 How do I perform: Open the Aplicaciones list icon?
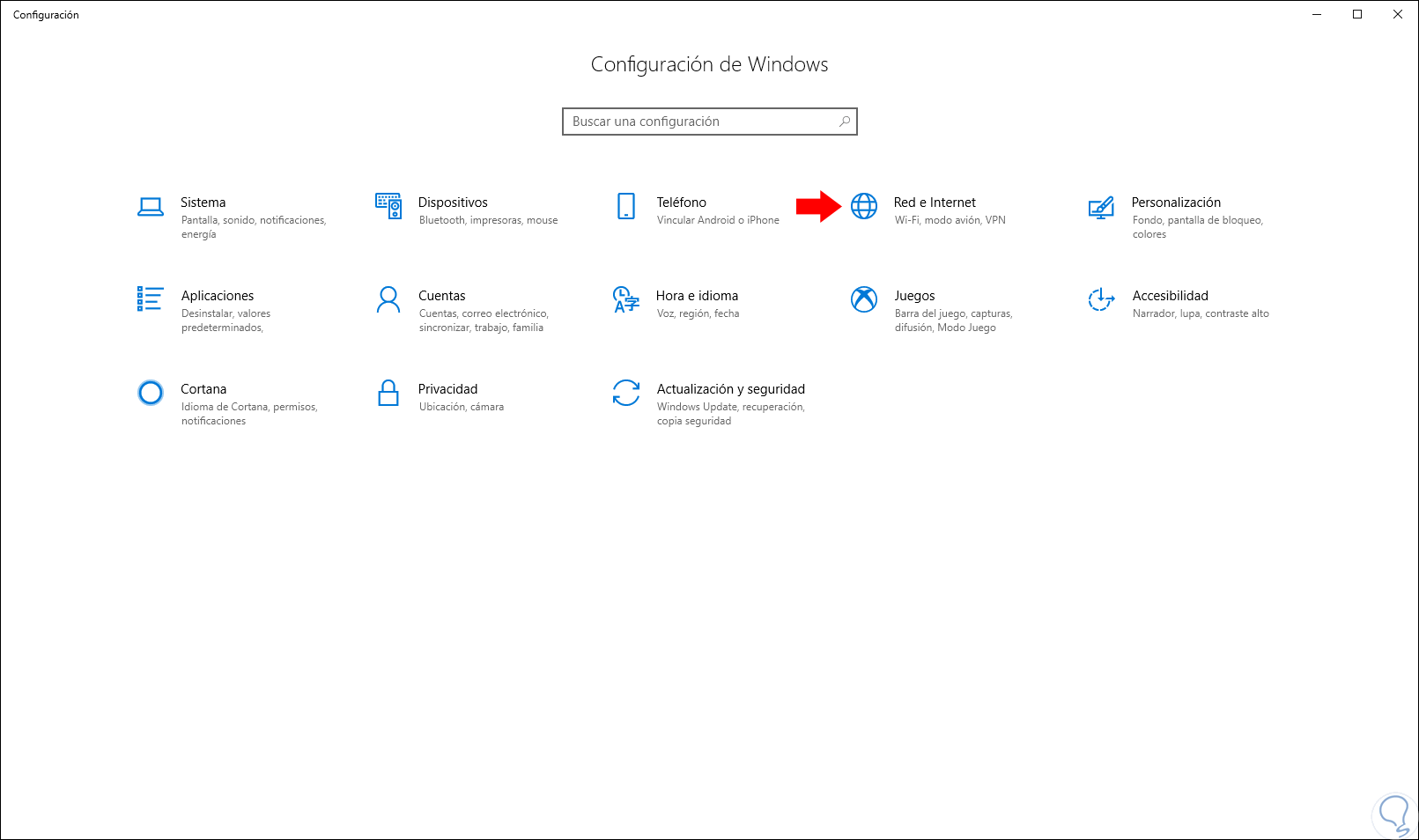[x=151, y=299]
